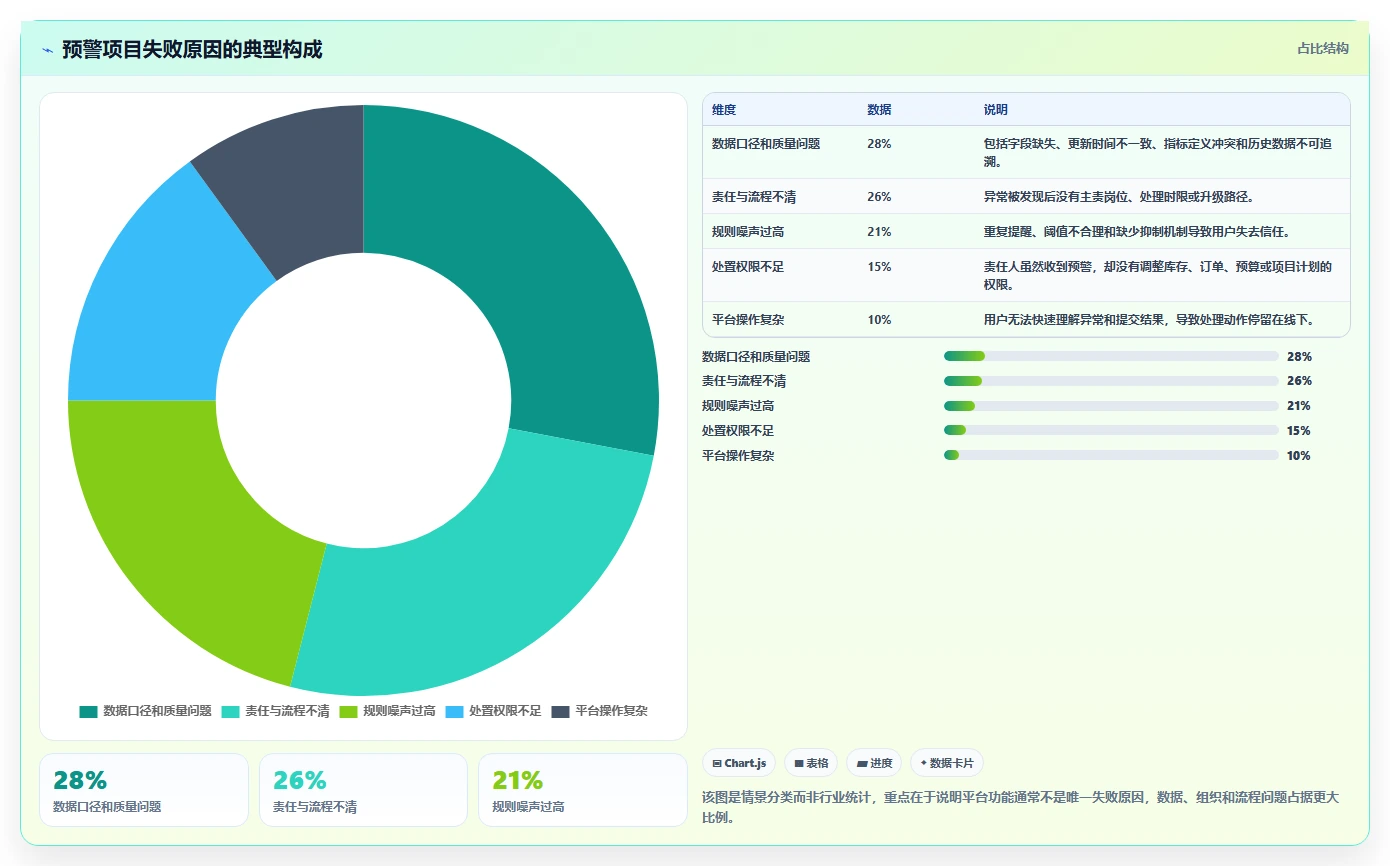This screenshot has height=866, width=1390.
Task: Click the 进度 chip
Action: pyautogui.click(x=874, y=763)
